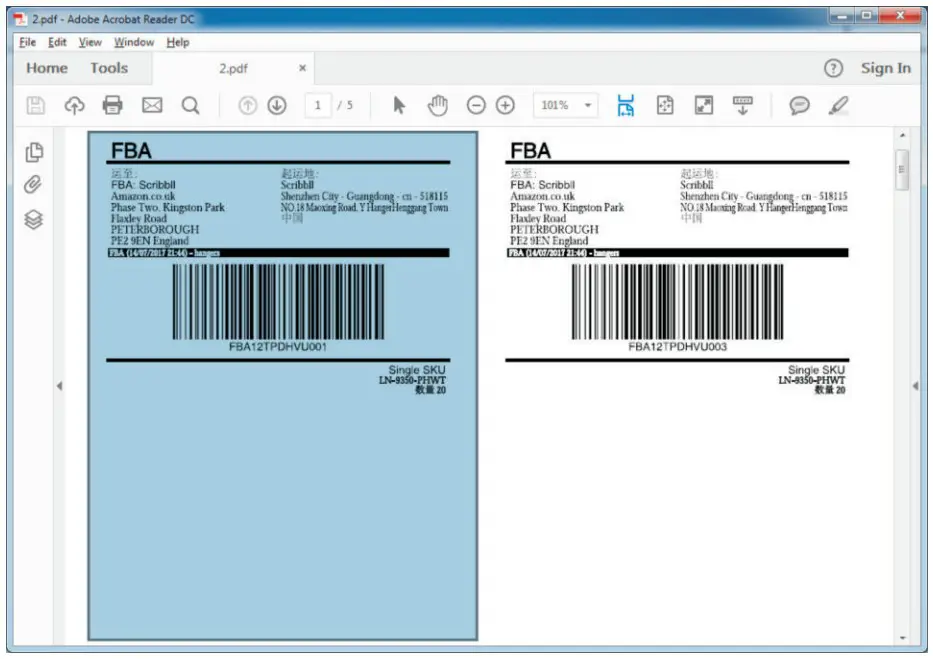Expand the right tools pane arrow
The image size is (933, 659).
[915, 386]
